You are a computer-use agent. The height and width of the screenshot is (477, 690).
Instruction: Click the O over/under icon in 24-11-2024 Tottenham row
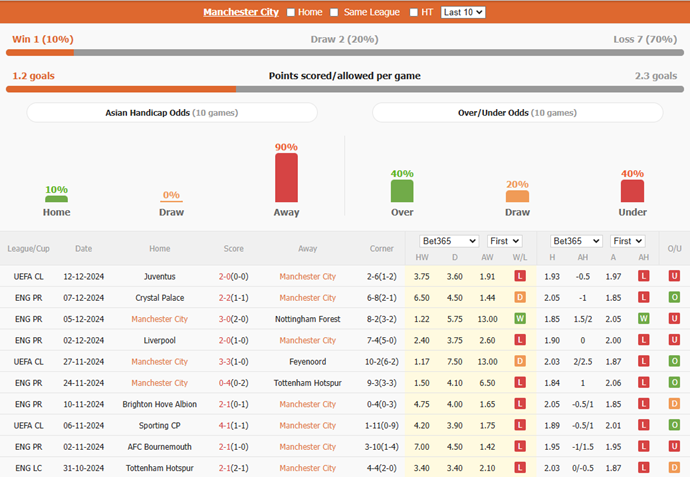(674, 382)
